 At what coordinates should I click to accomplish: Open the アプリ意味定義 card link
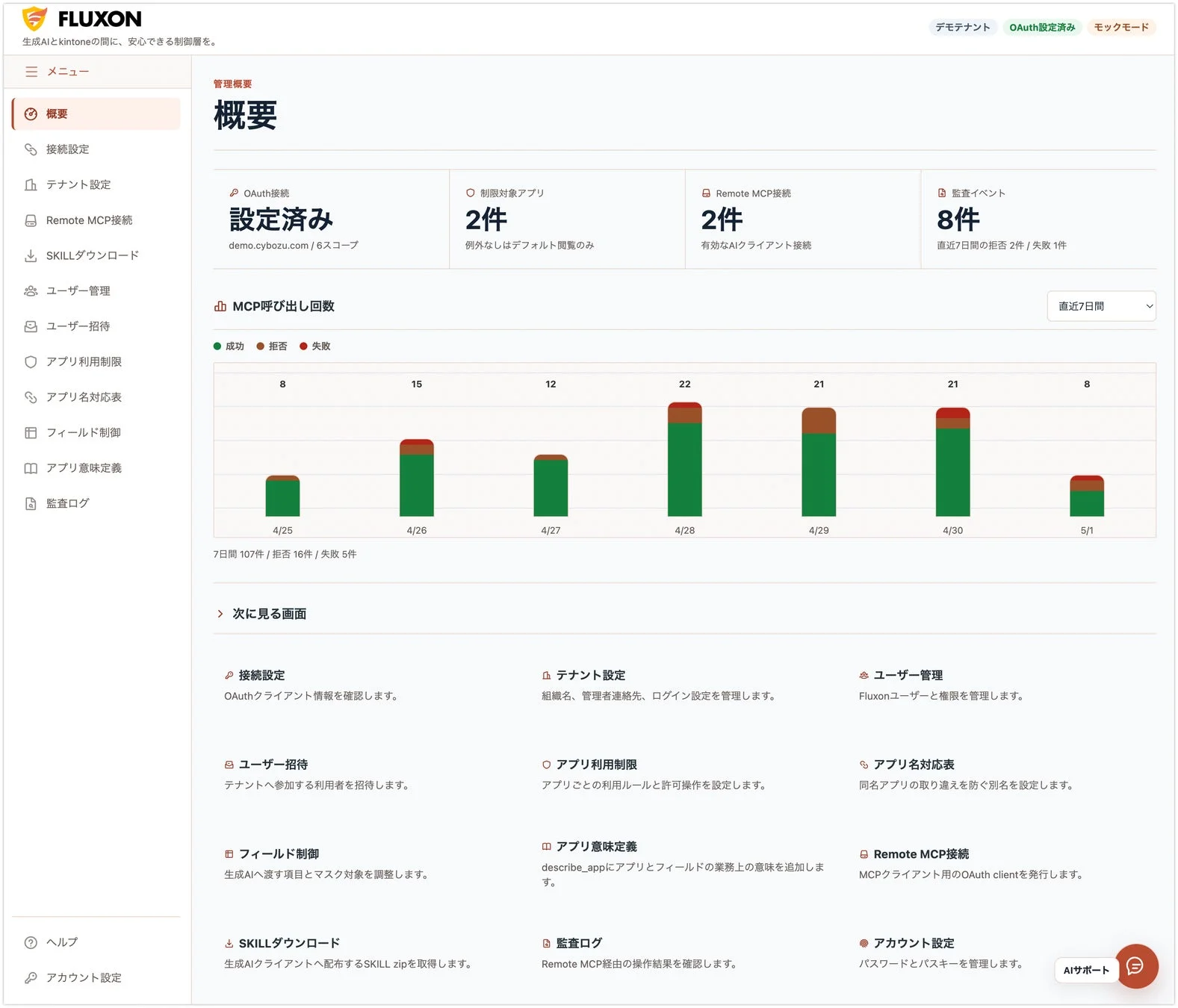[684, 864]
